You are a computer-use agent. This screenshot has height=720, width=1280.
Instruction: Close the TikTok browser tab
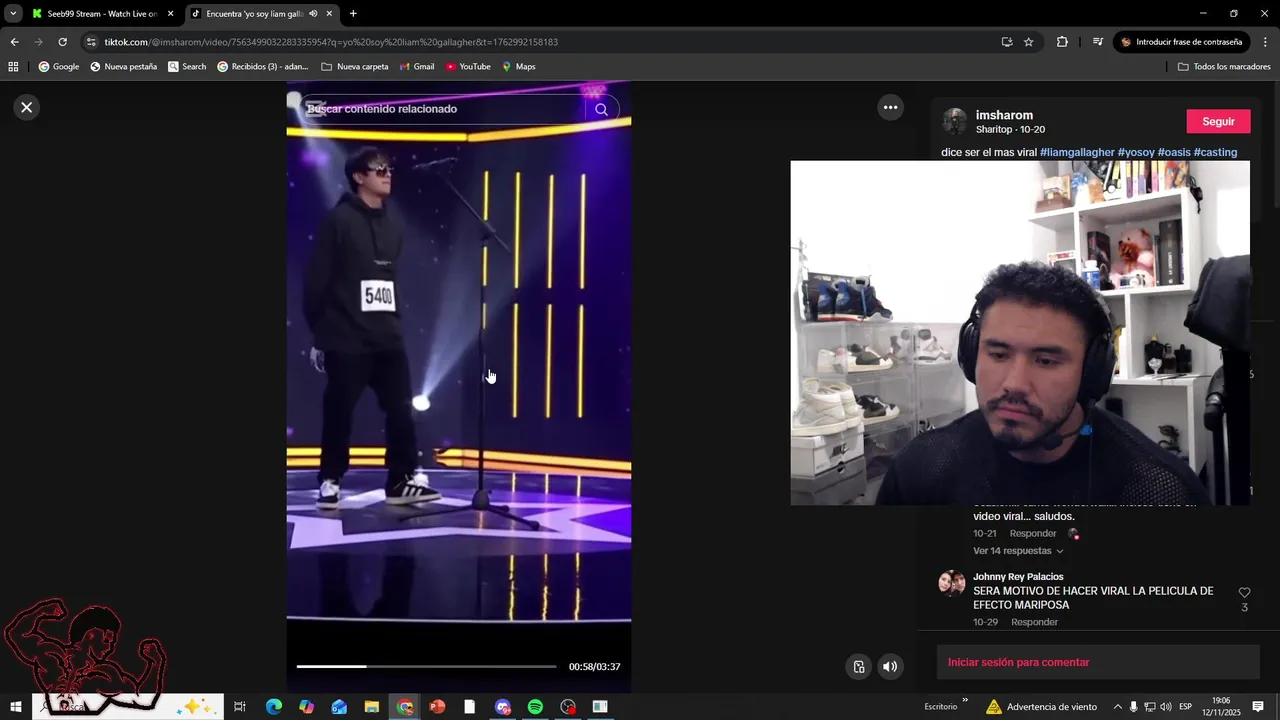pyautogui.click(x=329, y=14)
